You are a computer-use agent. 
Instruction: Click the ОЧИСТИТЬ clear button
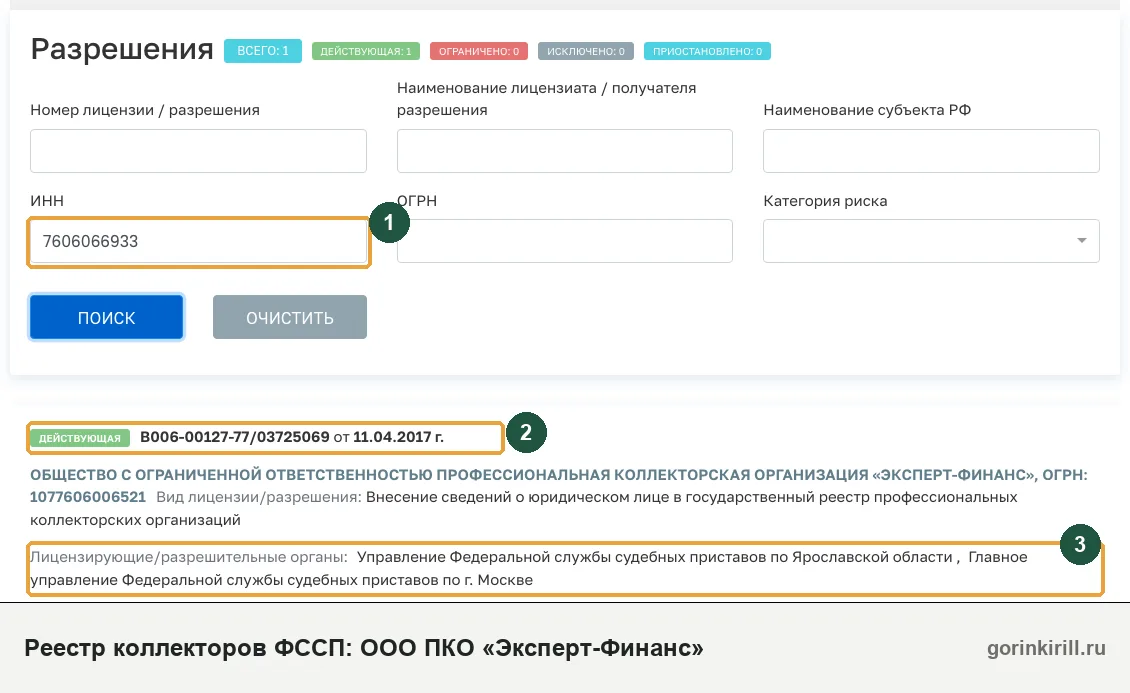pos(290,317)
